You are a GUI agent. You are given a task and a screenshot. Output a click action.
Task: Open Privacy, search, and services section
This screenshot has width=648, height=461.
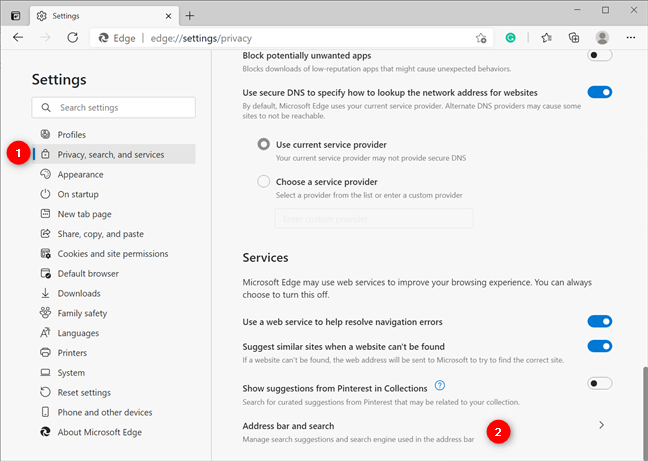coord(113,154)
